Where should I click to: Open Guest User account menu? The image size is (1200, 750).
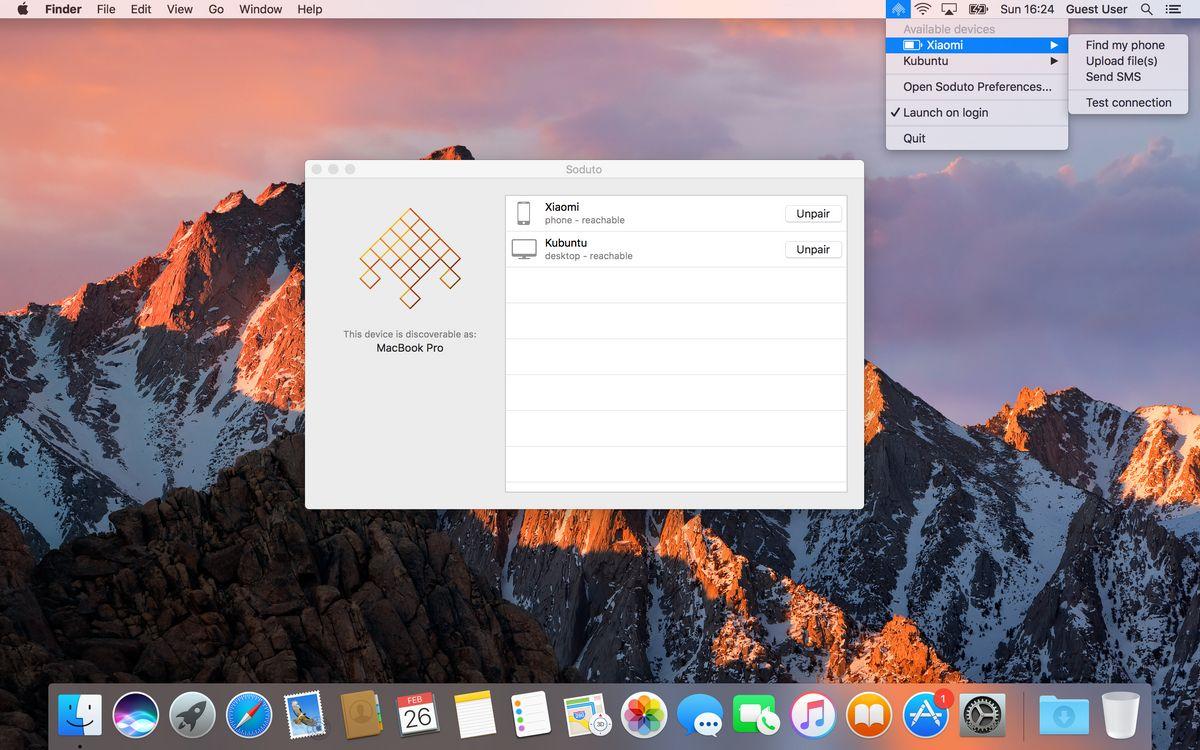1096,9
